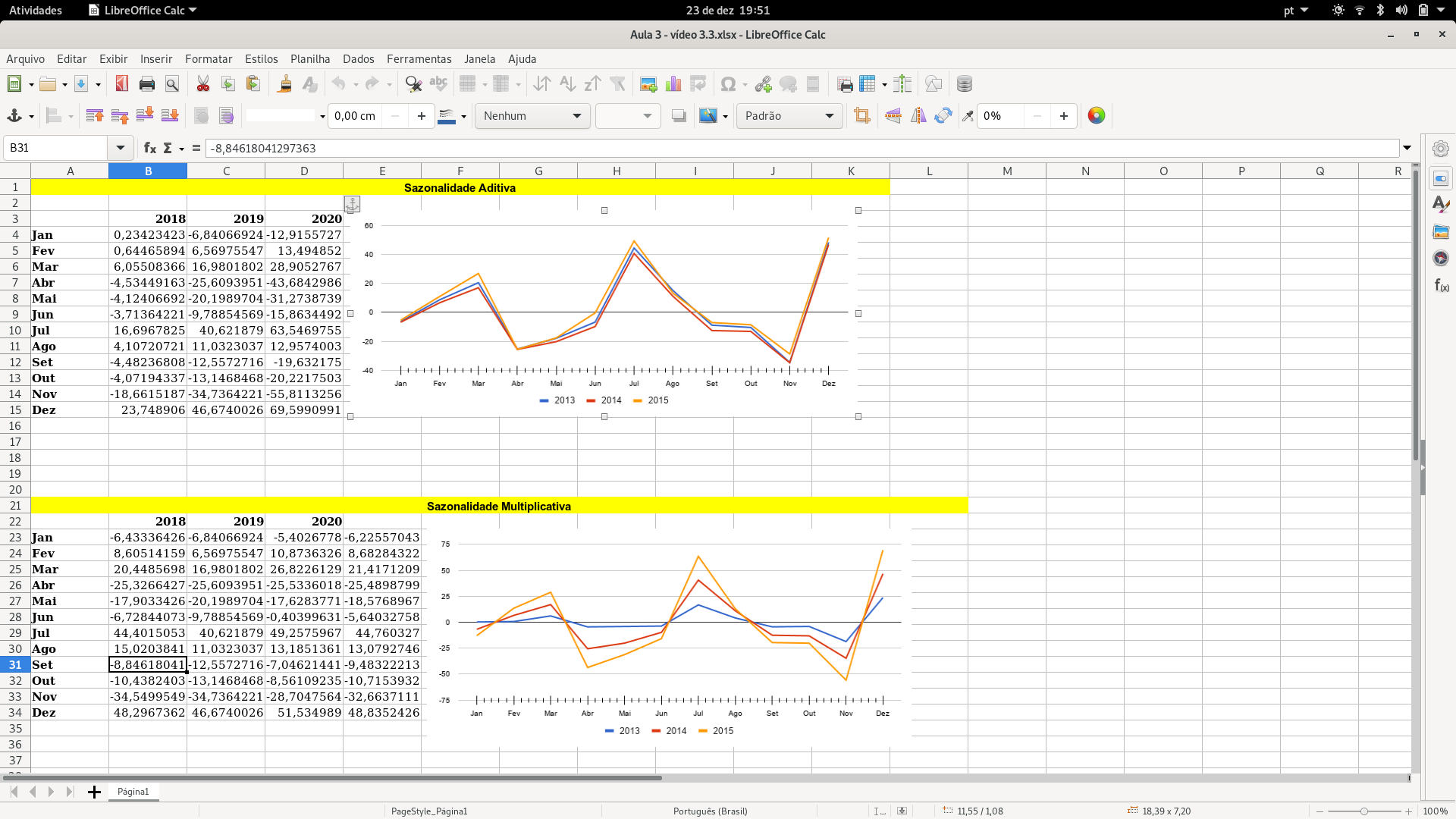This screenshot has width=1456, height=819.
Task: Click the 100% zoom level
Action: coord(1435,811)
